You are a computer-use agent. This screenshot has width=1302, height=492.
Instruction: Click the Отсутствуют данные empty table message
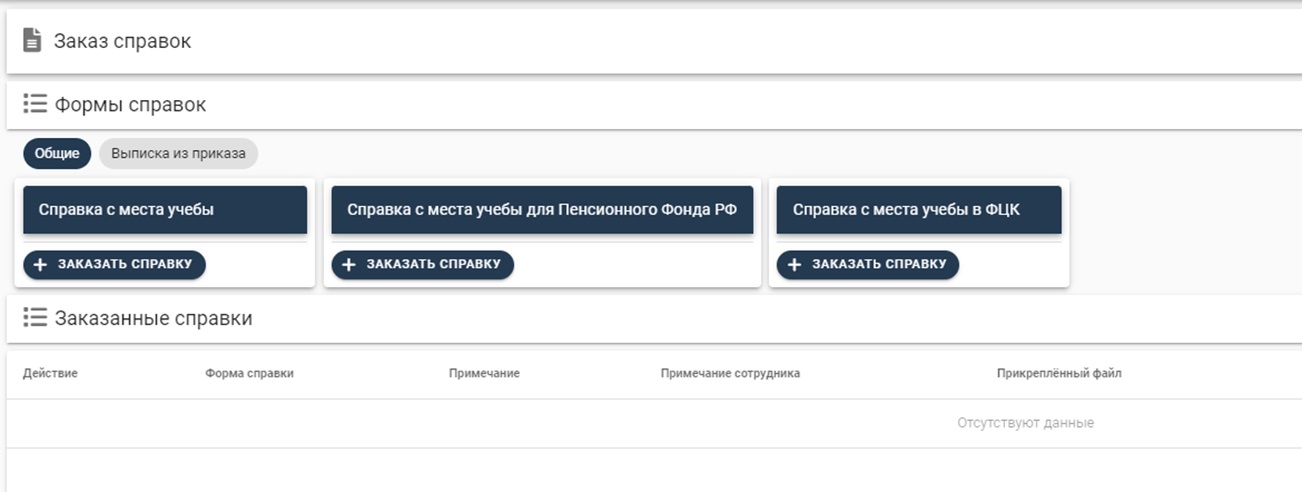coord(1025,423)
